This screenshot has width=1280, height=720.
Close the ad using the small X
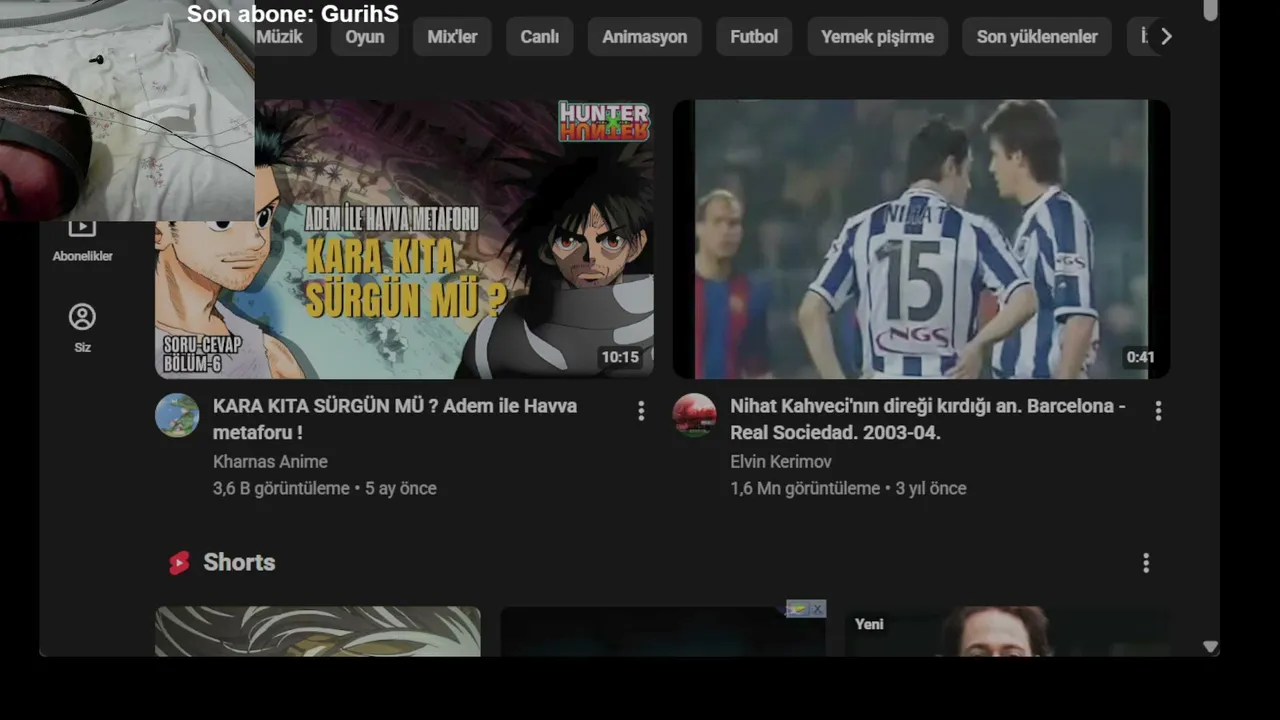[817, 609]
